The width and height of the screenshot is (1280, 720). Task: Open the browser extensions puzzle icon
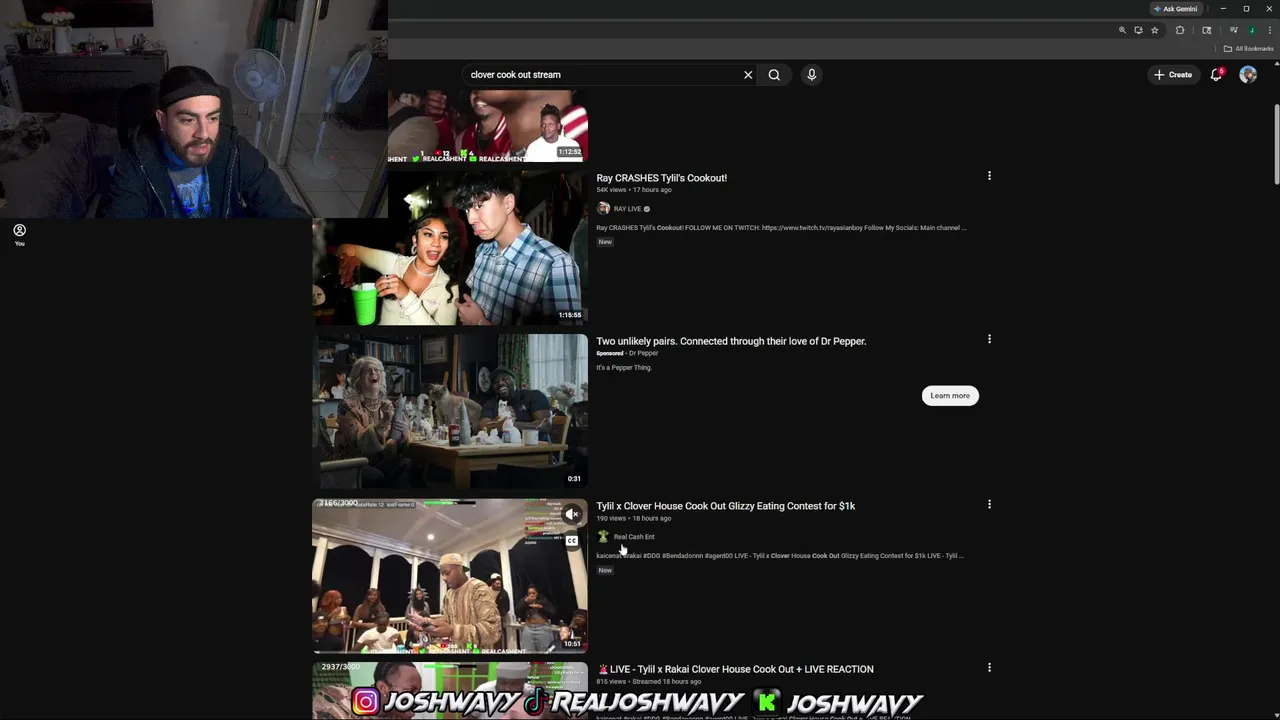[x=1180, y=30]
